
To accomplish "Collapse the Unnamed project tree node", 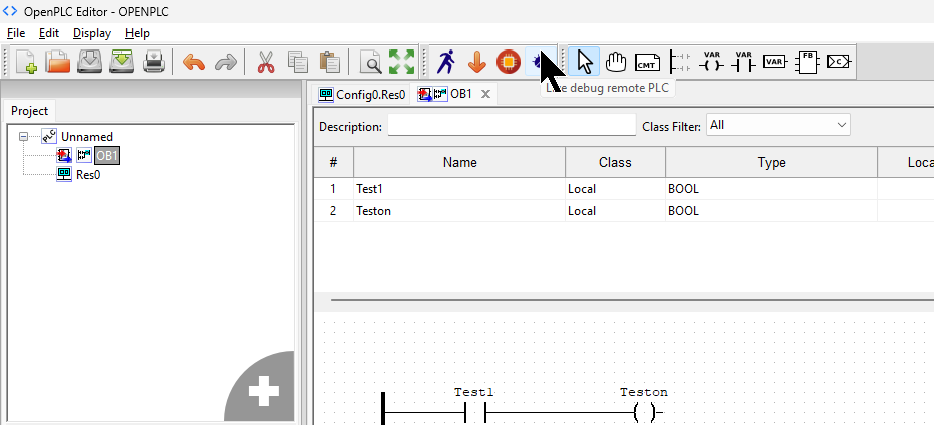I will (25, 137).
